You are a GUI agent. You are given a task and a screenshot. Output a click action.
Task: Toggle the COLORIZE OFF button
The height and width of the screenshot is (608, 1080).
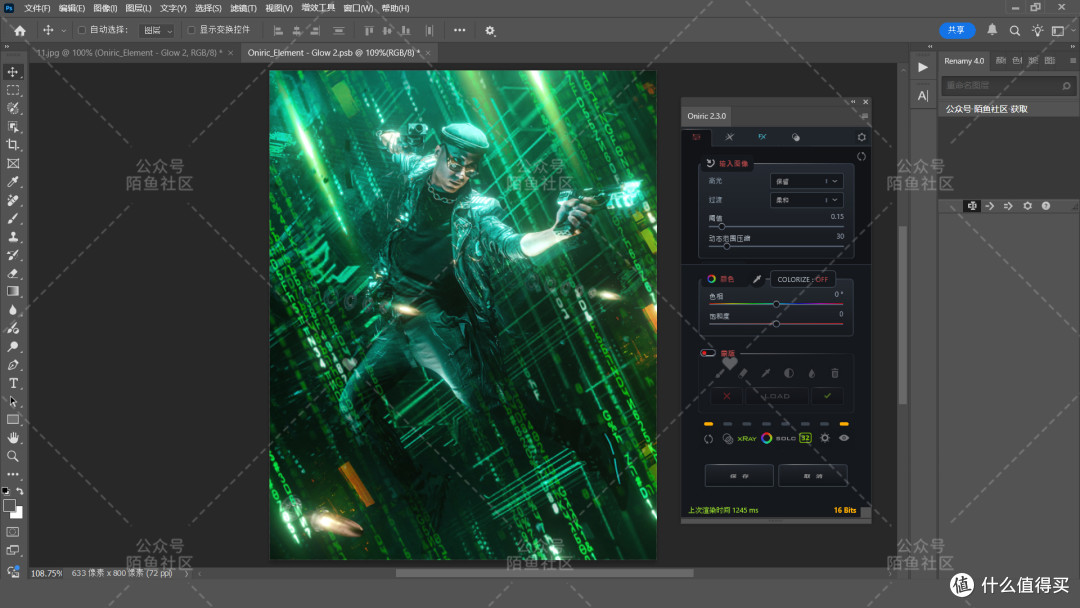802,280
